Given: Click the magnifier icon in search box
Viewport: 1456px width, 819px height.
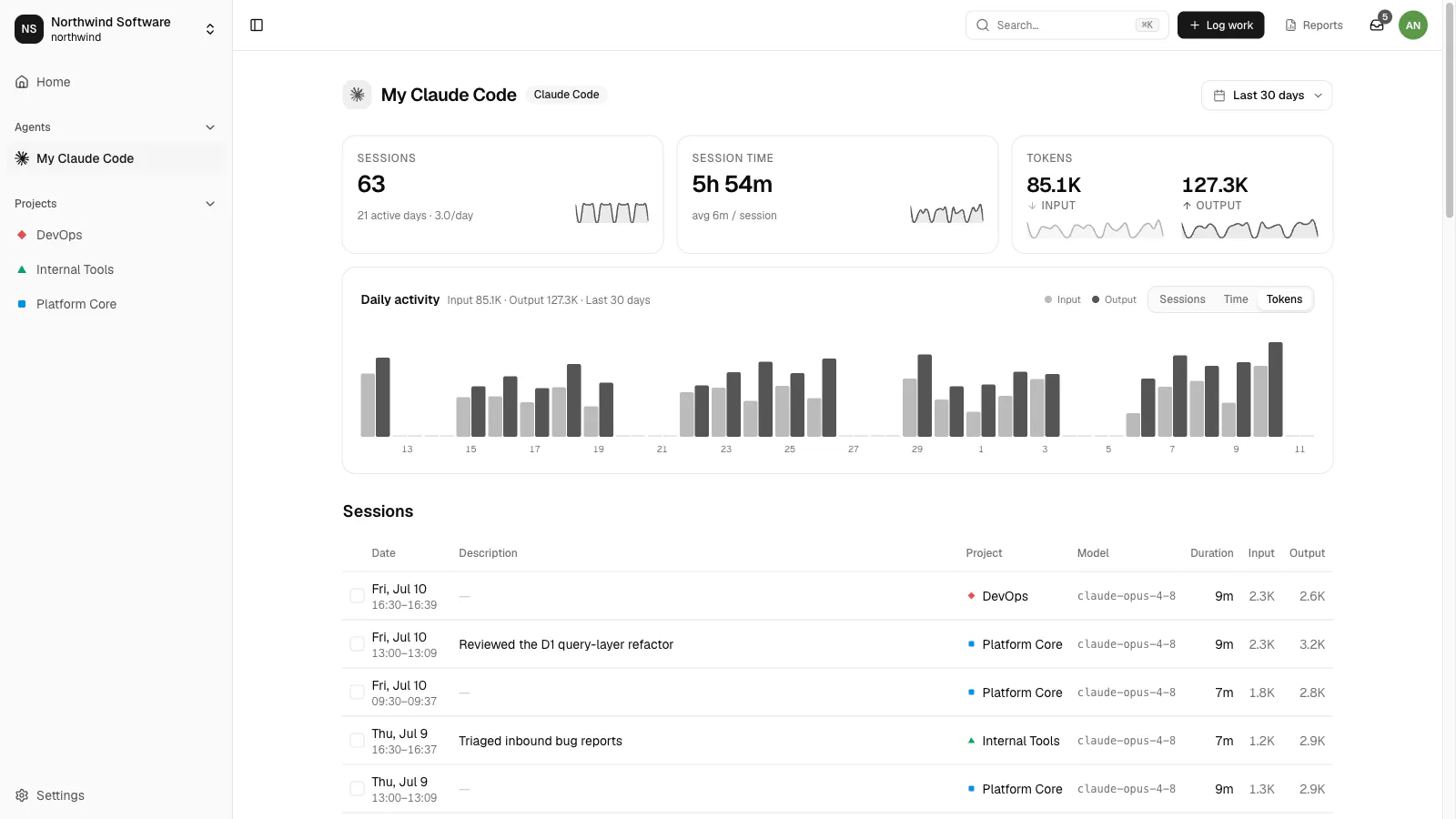Looking at the screenshot, I should click(983, 25).
